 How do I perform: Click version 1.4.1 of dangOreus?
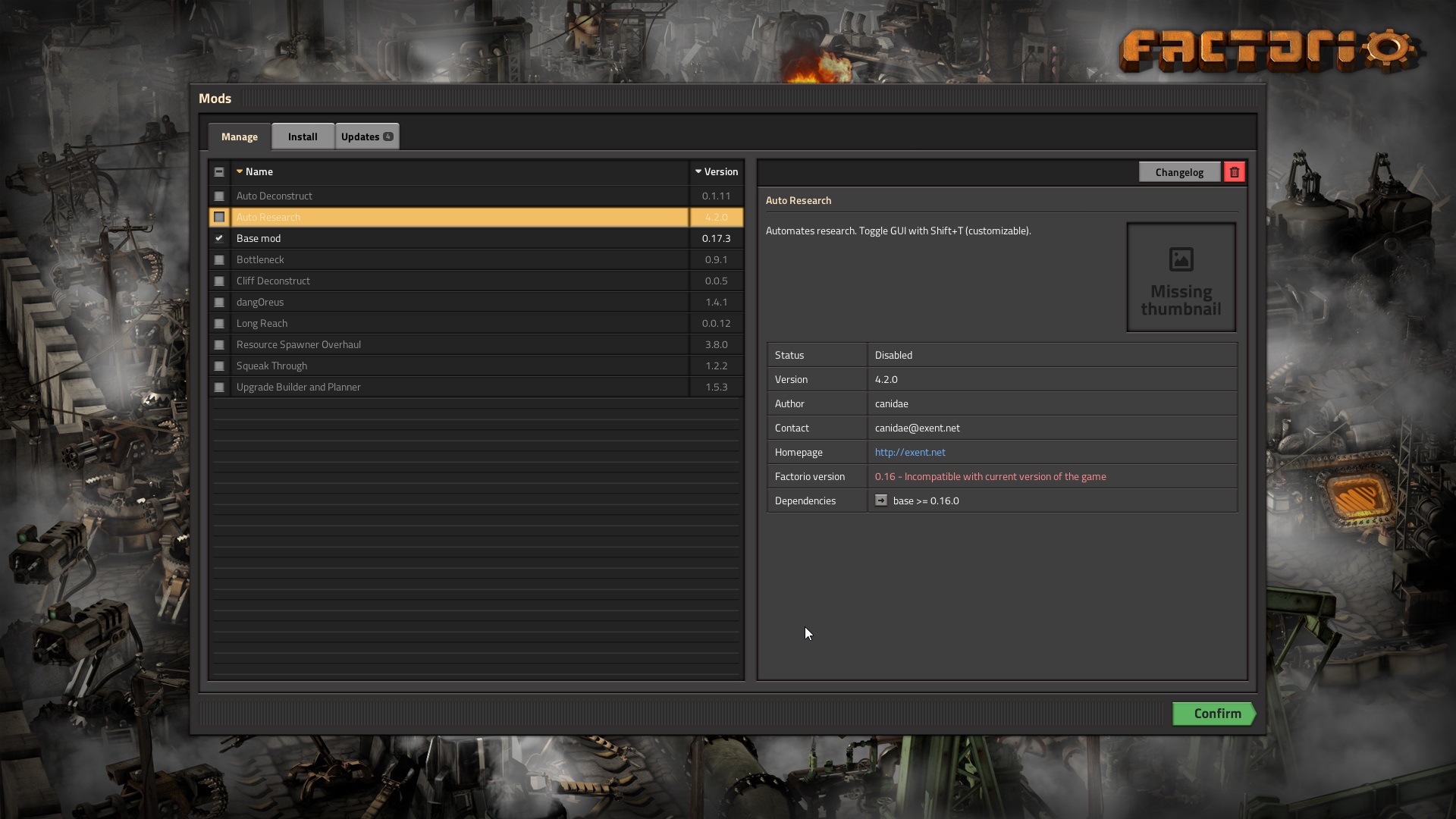pyautogui.click(x=717, y=303)
